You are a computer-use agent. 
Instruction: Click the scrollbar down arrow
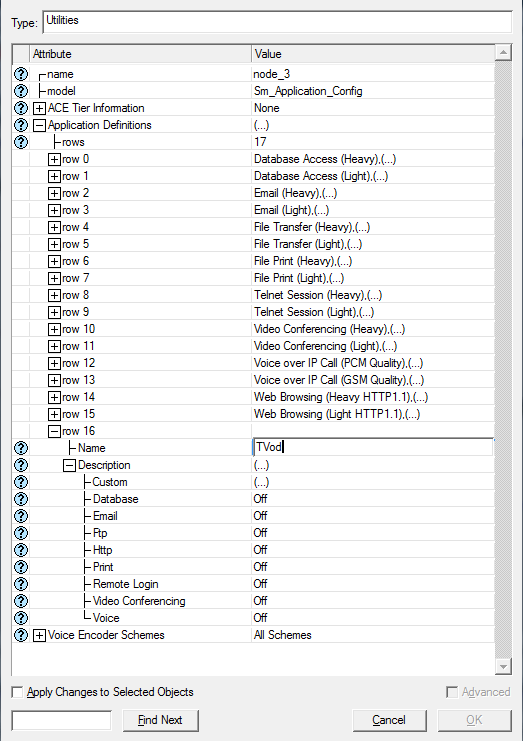pos(503,667)
